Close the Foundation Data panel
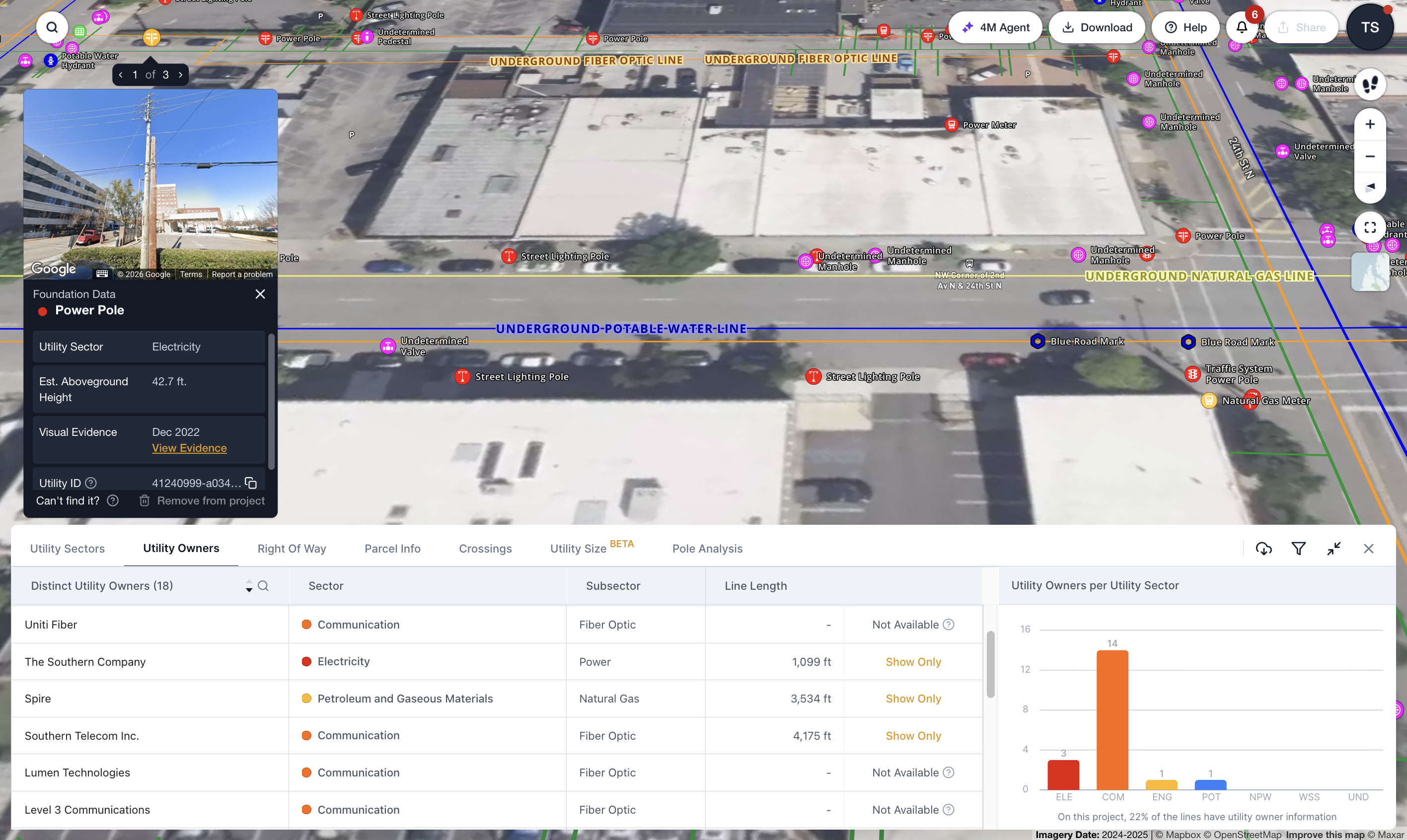Image resolution: width=1407 pixels, height=840 pixels. click(260, 294)
